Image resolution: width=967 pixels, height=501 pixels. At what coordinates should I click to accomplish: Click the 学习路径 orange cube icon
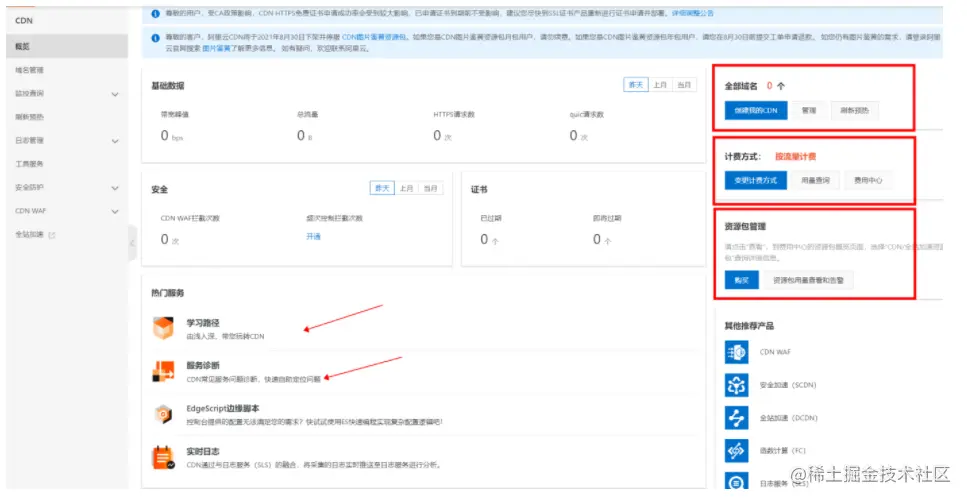163,328
